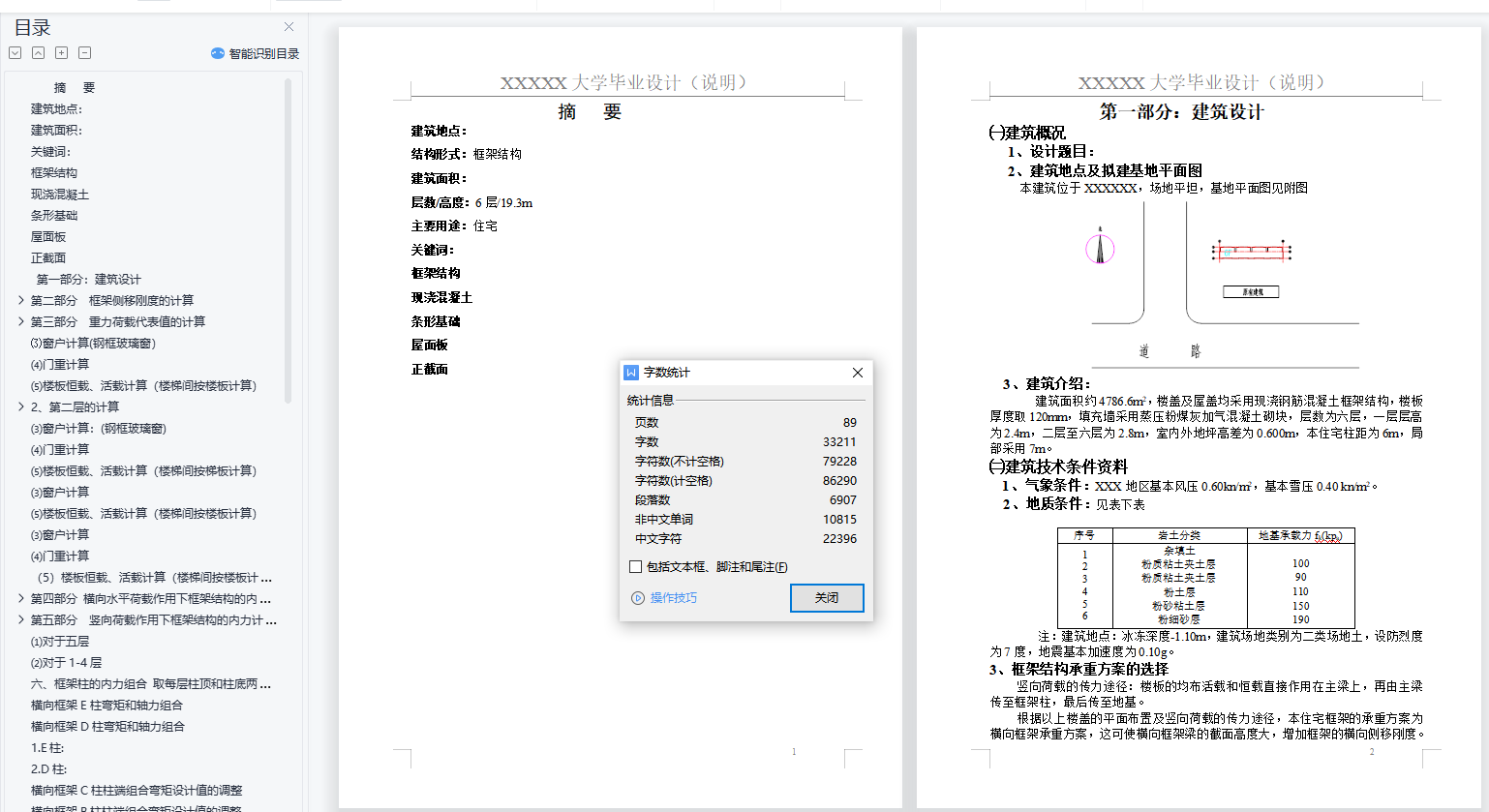Click the 3、框架结构承重方案的选择 heading on page 2
This screenshot has width=1489, height=812.
(1079, 669)
